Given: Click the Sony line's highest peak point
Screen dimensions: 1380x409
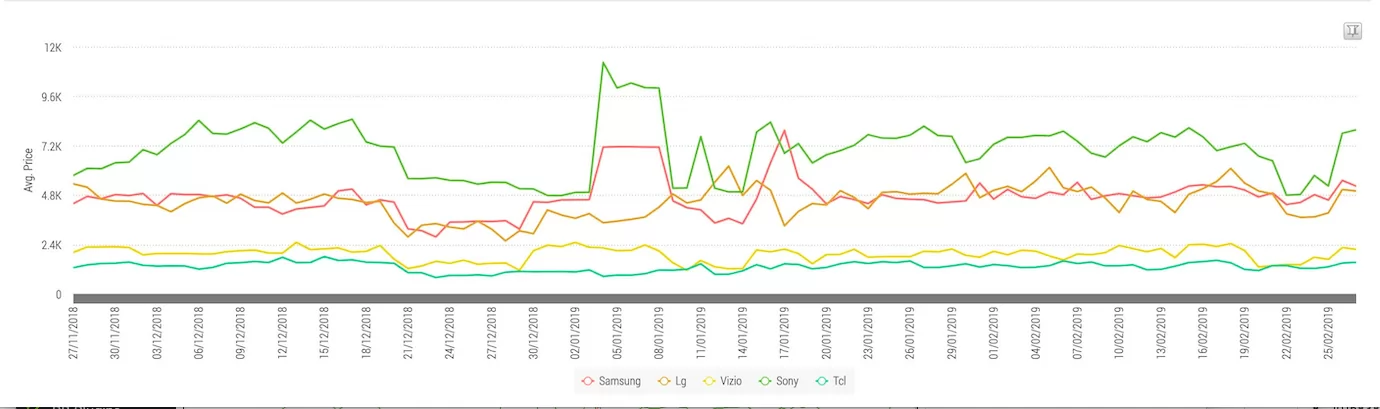Looking at the screenshot, I should pyautogui.click(x=603, y=62).
